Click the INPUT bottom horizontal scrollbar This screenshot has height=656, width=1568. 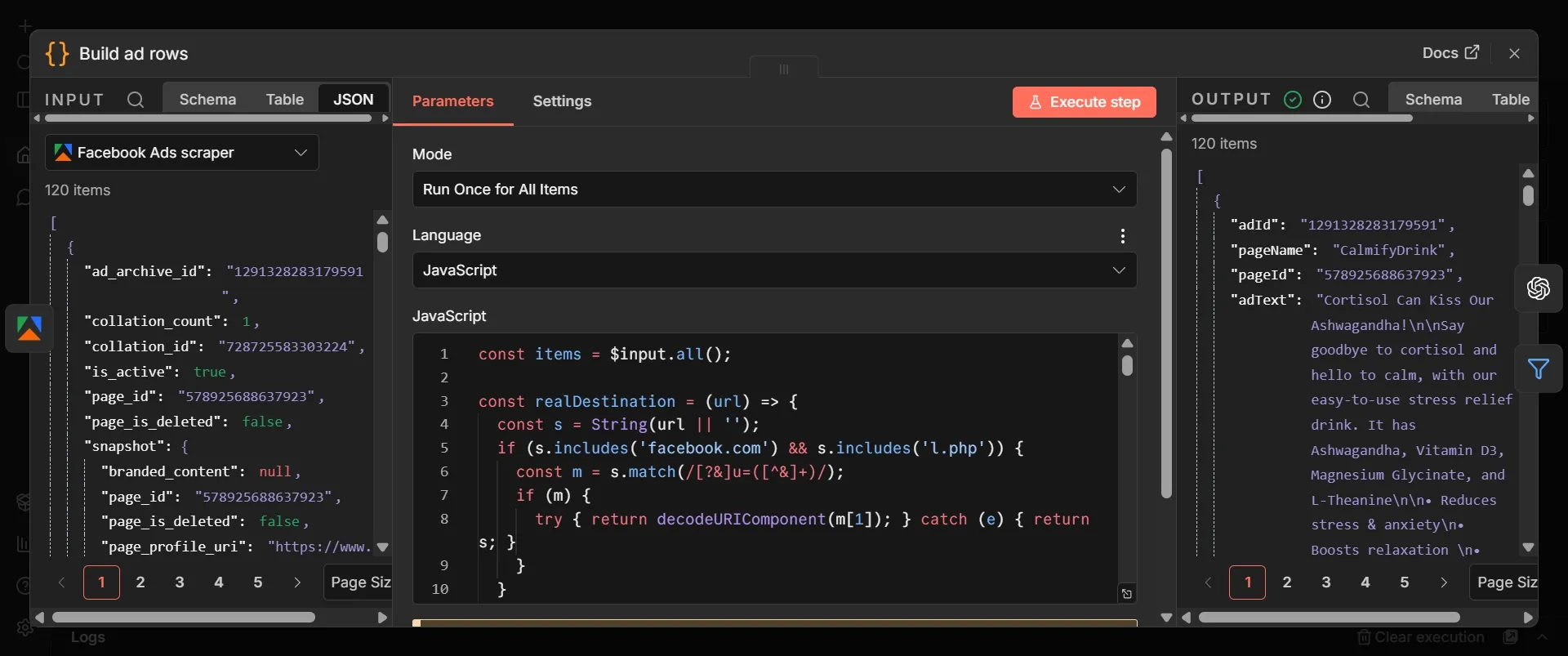click(184, 618)
